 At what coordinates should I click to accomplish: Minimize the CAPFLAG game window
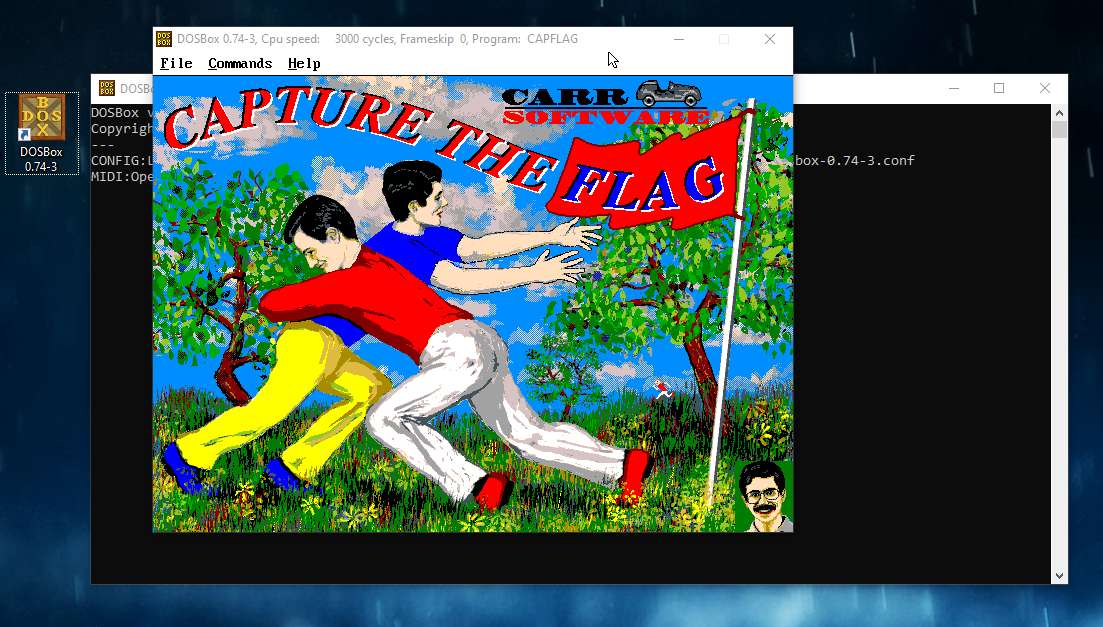coord(679,39)
